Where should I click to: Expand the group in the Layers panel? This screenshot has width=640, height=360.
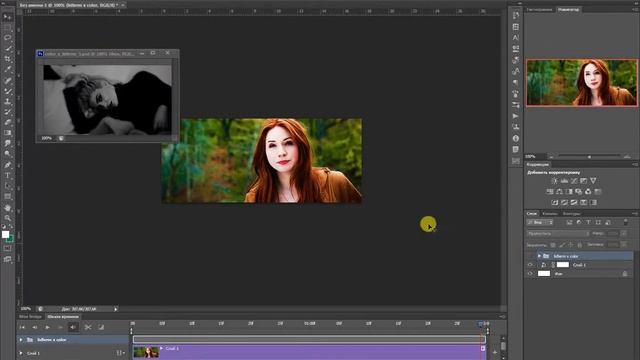pyautogui.click(x=539, y=256)
